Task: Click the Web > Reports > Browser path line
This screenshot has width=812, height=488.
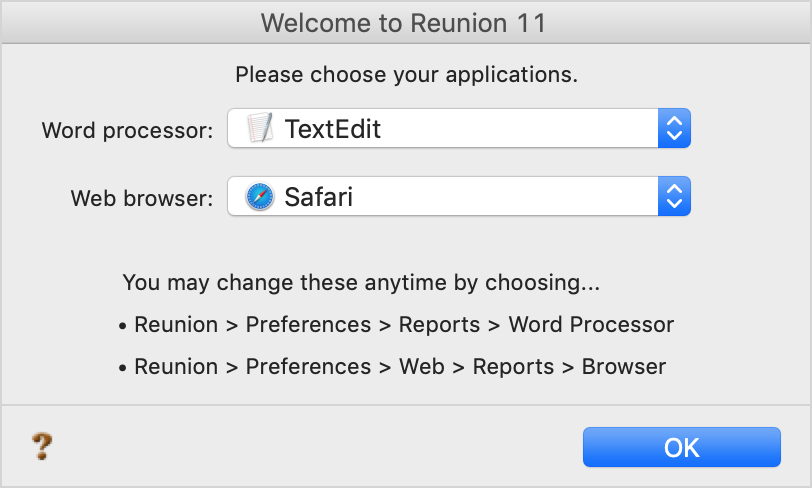Action: coord(392,367)
